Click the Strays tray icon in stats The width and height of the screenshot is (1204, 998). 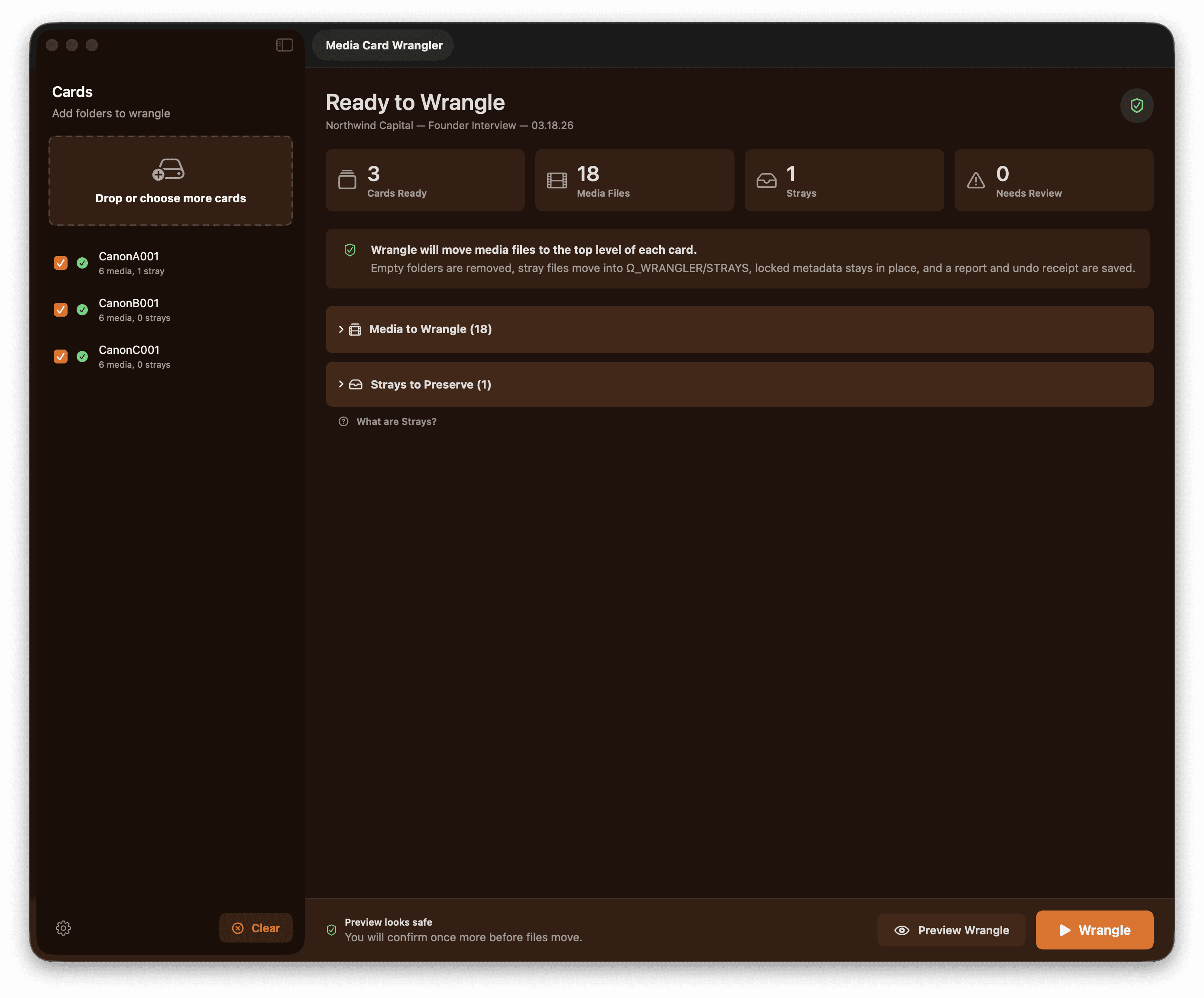click(766, 181)
